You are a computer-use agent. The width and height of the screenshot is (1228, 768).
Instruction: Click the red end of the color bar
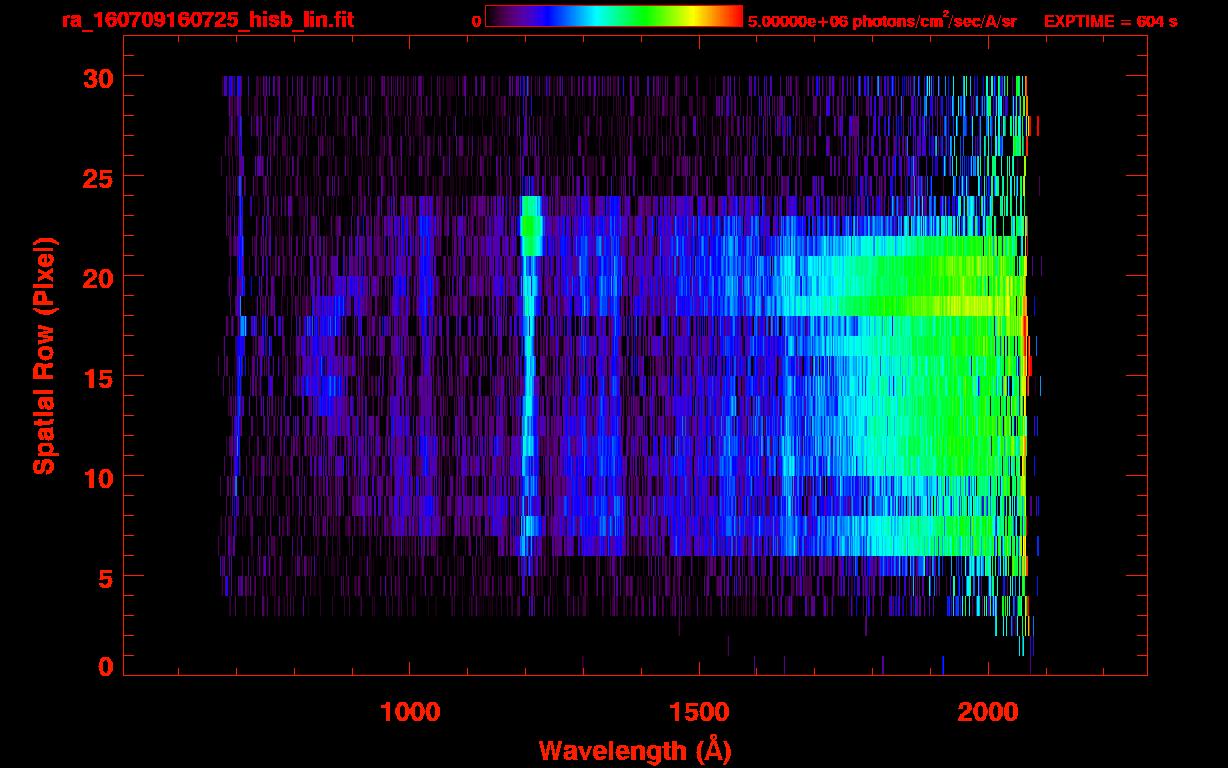[730, 17]
